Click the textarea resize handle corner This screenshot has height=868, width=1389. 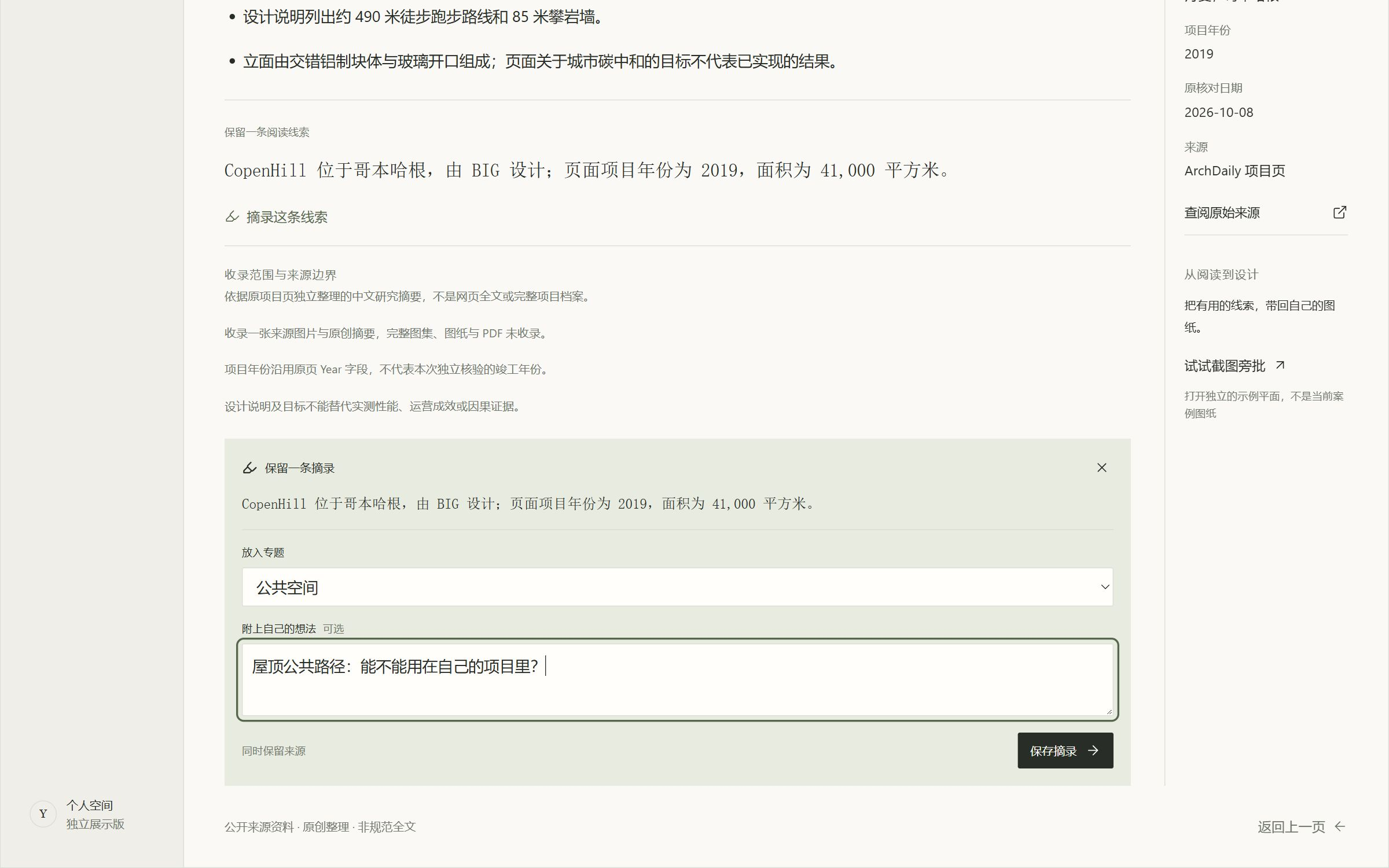(x=1108, y=711)
